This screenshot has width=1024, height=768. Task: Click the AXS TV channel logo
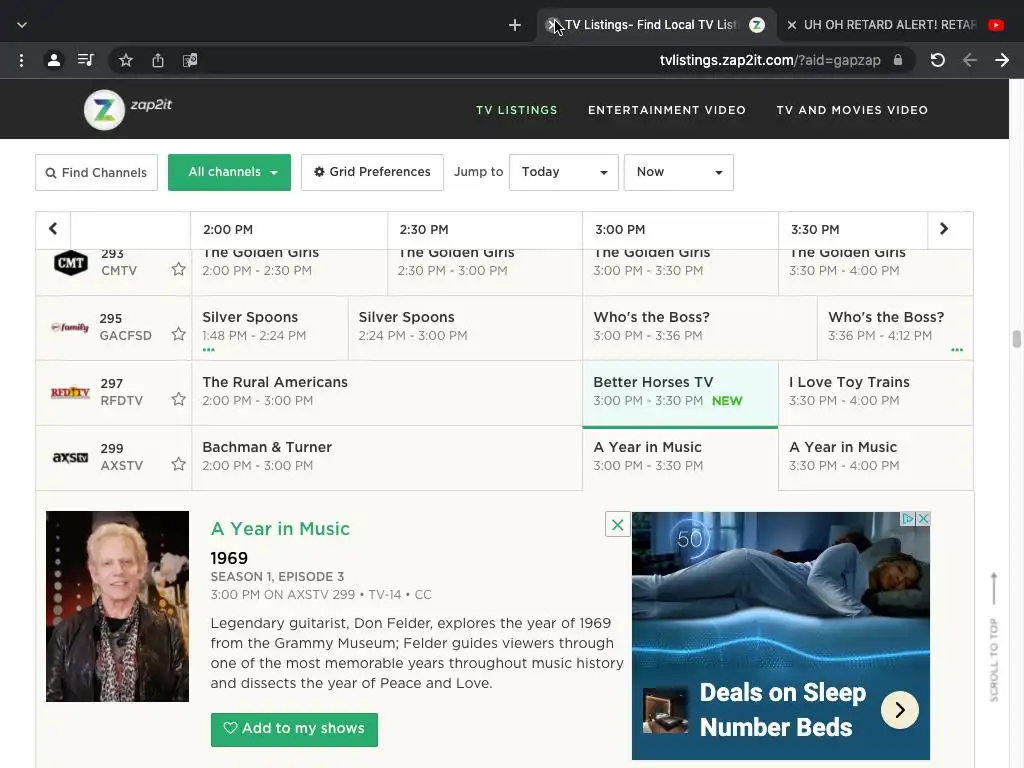70,458
